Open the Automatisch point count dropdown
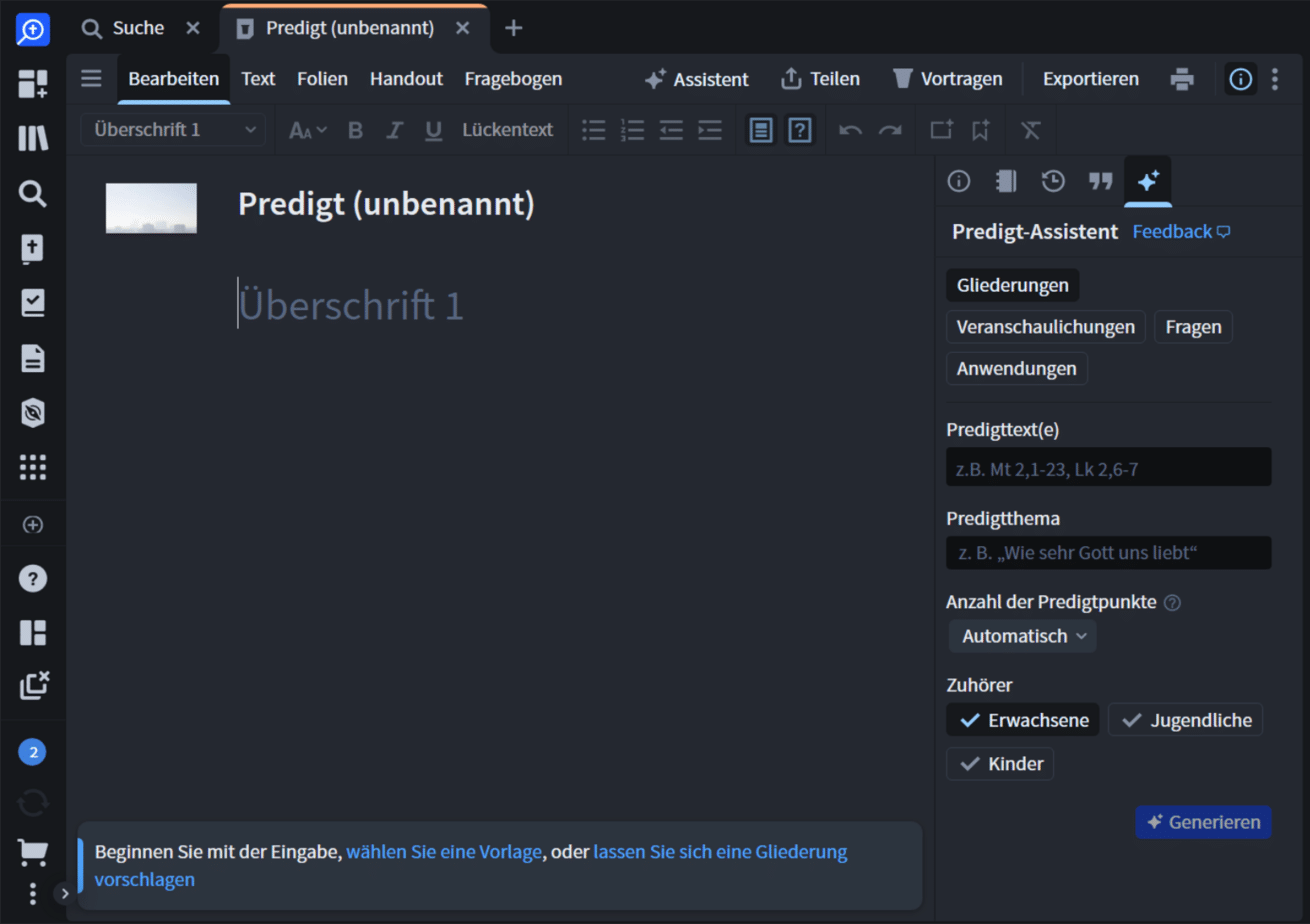 (x=1023, y=636)
